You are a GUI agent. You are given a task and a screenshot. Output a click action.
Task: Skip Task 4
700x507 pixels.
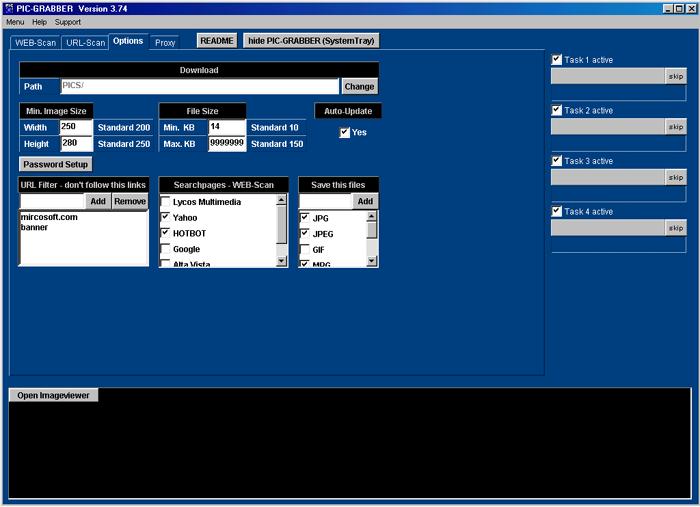[x=675, y=228]
